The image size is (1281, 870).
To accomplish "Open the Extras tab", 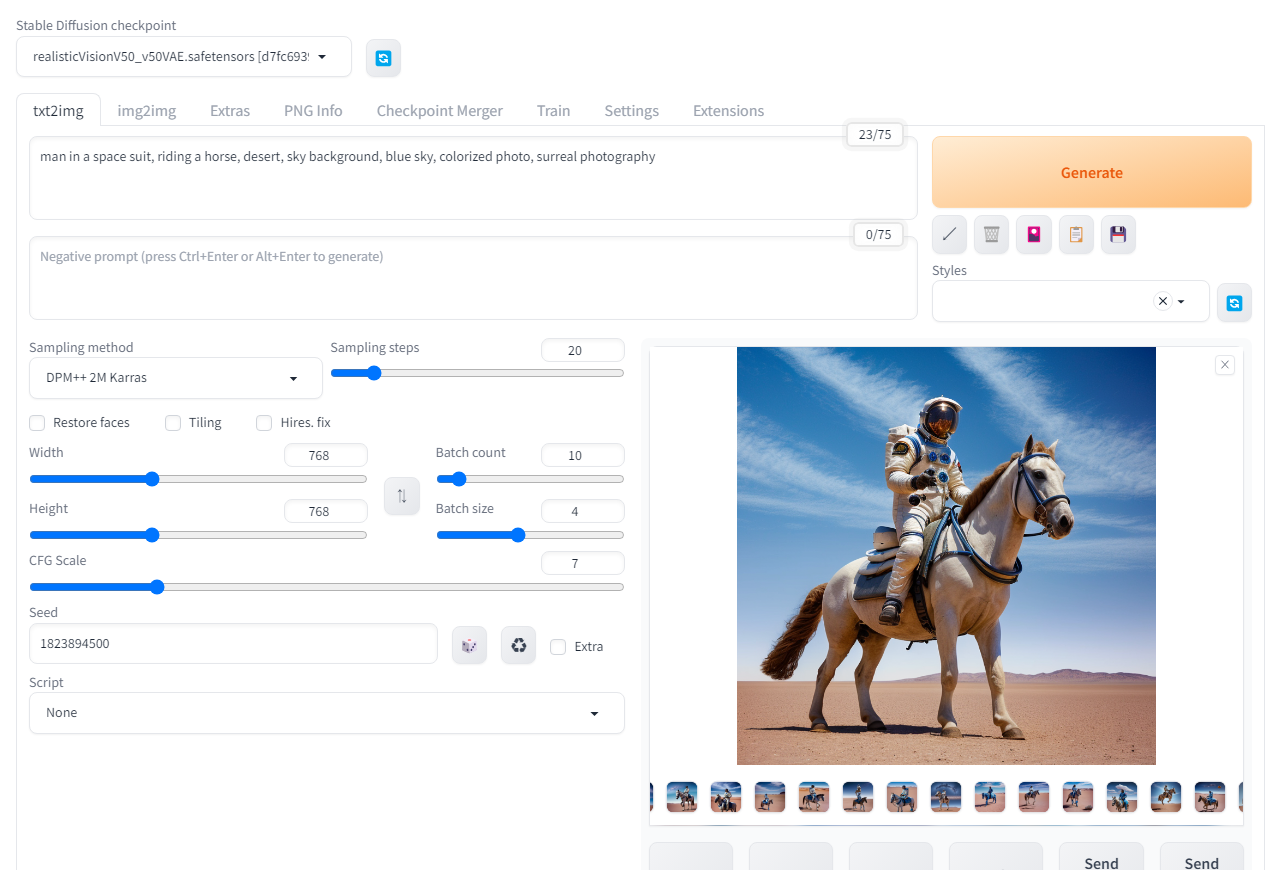I will 230,111.
